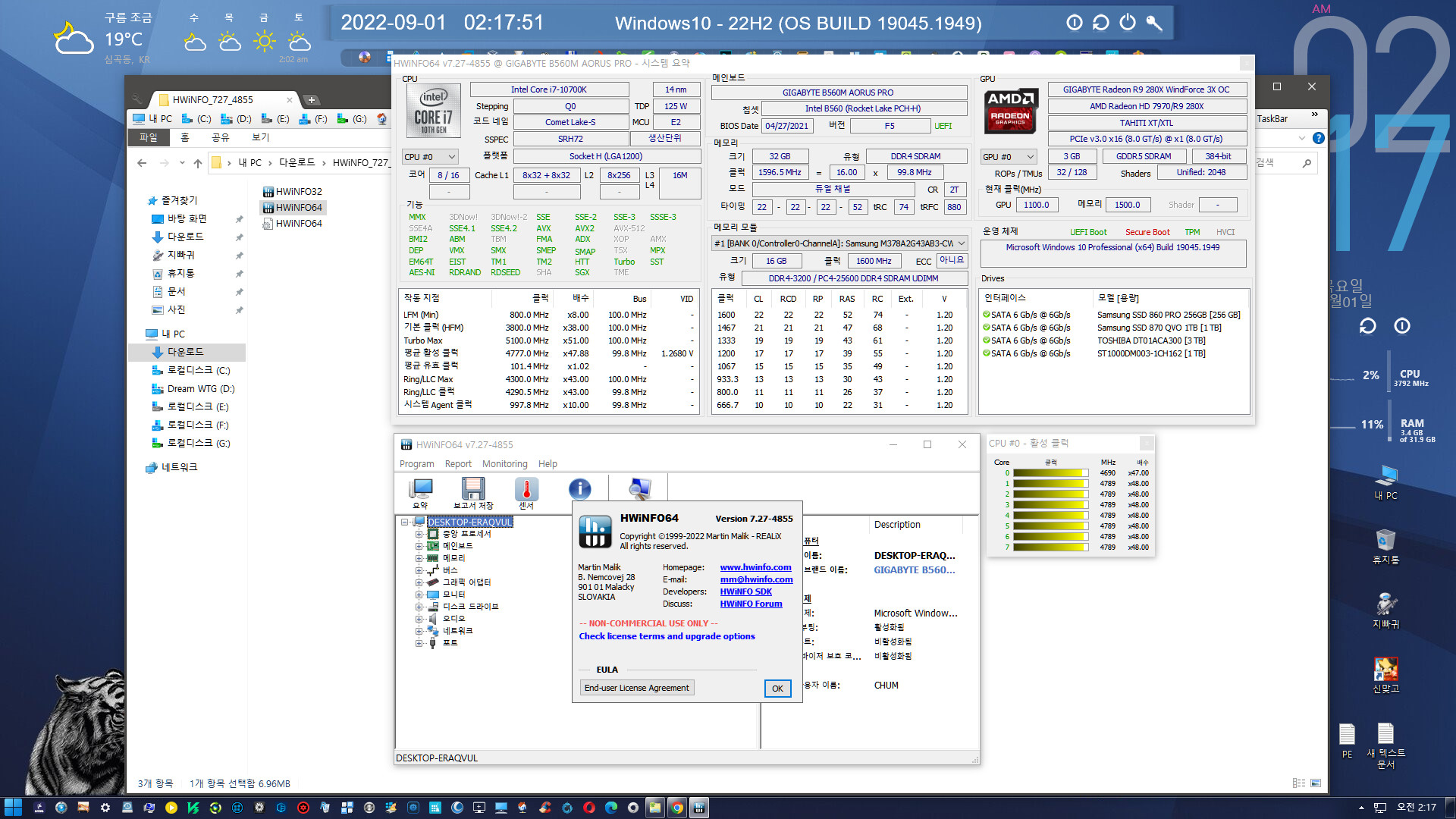Open the GPU #0 selector dropdown

(x=1009, y=157)
